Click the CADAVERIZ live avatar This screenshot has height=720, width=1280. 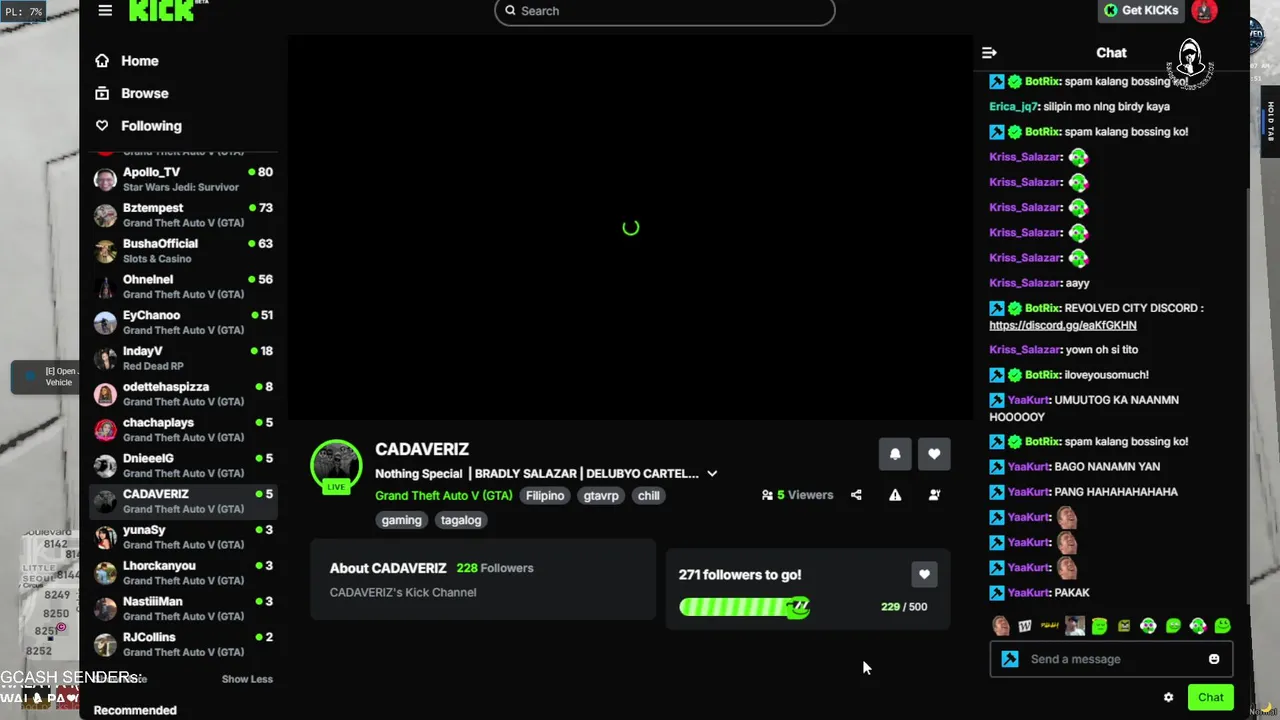coord(336,466)
